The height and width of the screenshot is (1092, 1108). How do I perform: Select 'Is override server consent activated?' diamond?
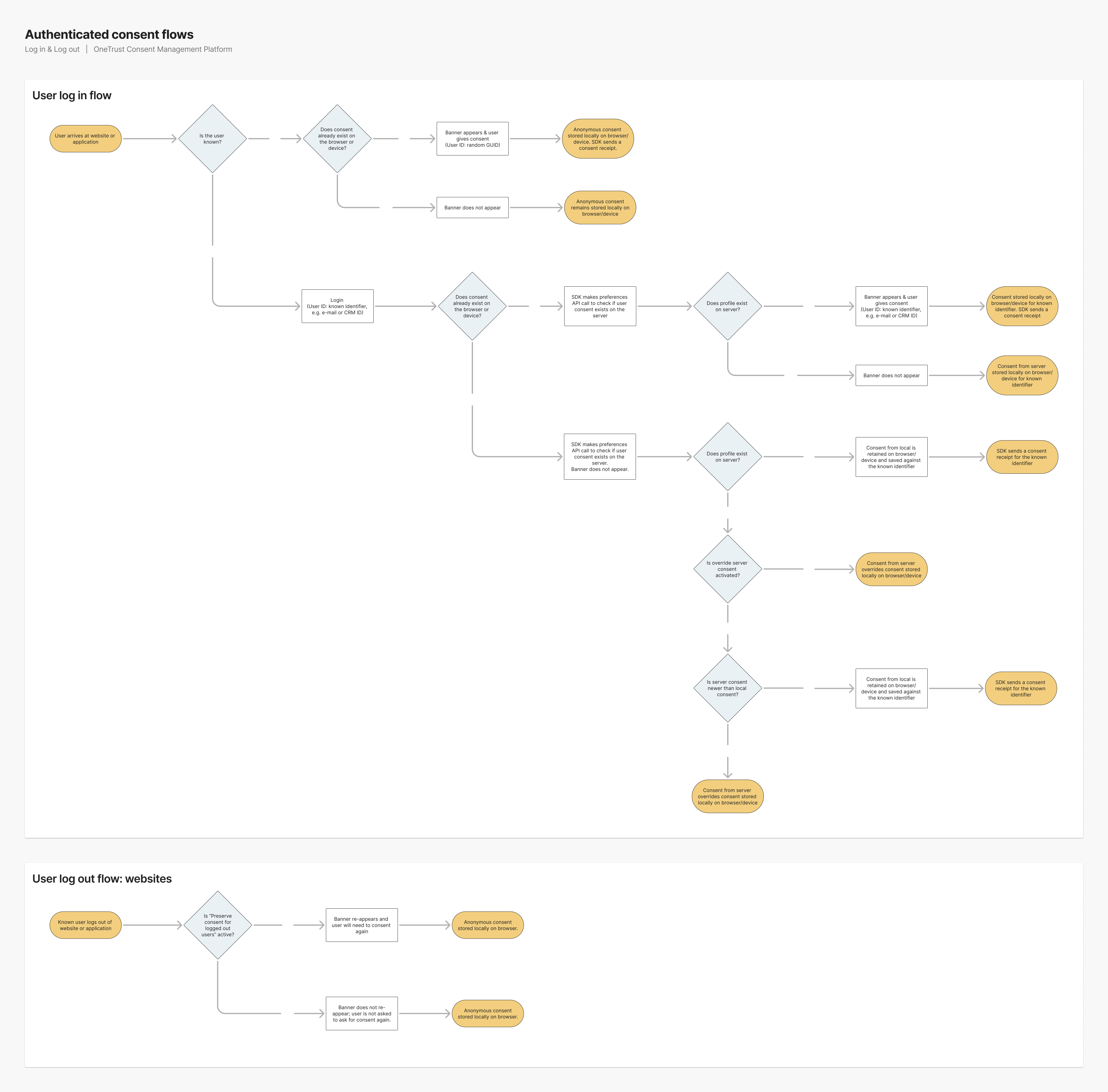point(727,569)
